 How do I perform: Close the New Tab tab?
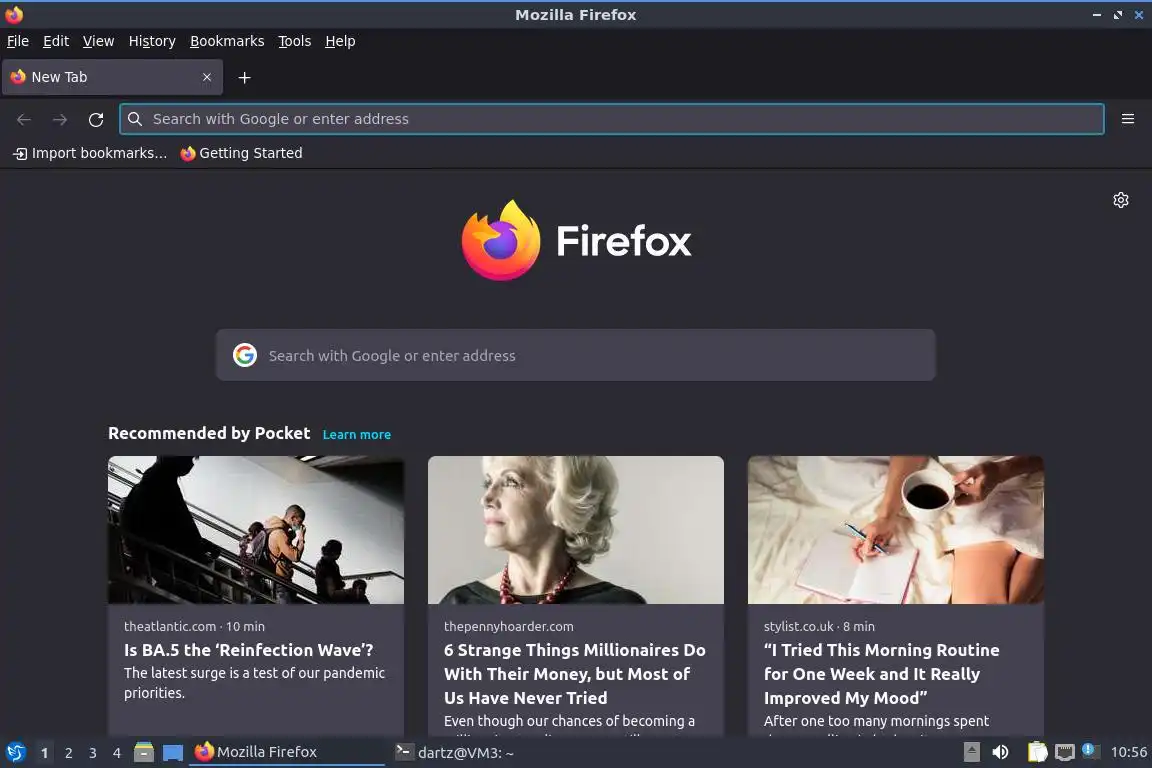pos(207,77)
